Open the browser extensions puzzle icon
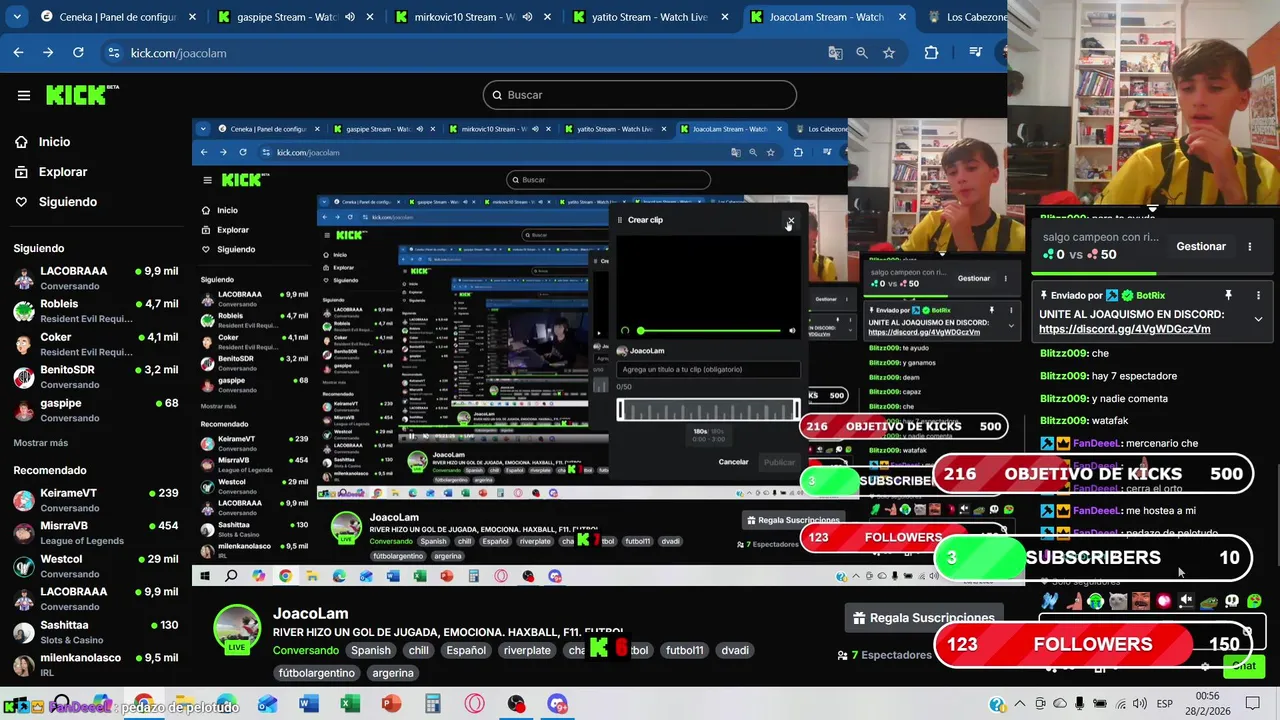Screen dimensions: 1280x720 (931, 53)
